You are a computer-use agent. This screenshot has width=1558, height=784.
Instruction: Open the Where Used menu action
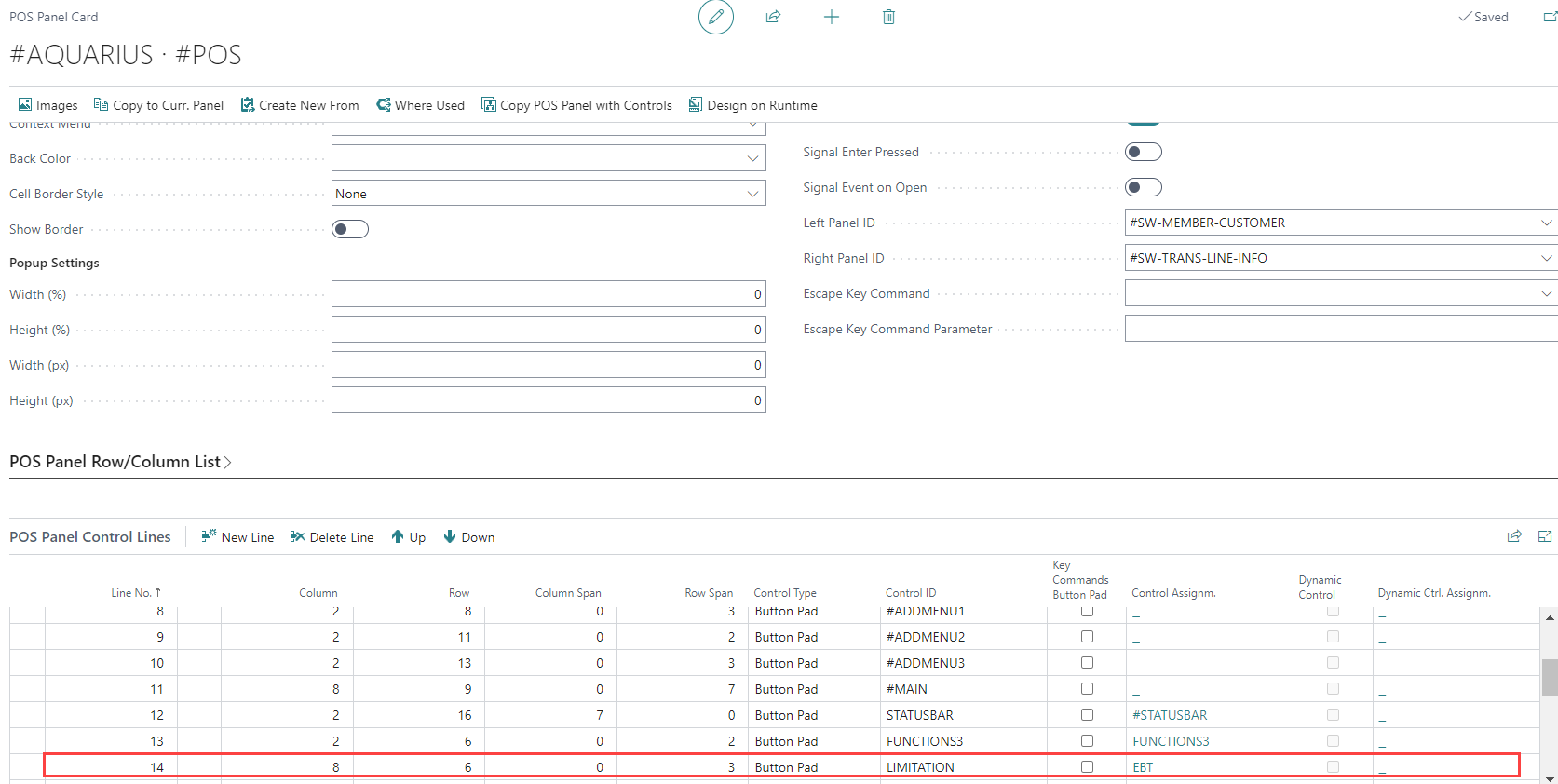(x=420, y=105)
